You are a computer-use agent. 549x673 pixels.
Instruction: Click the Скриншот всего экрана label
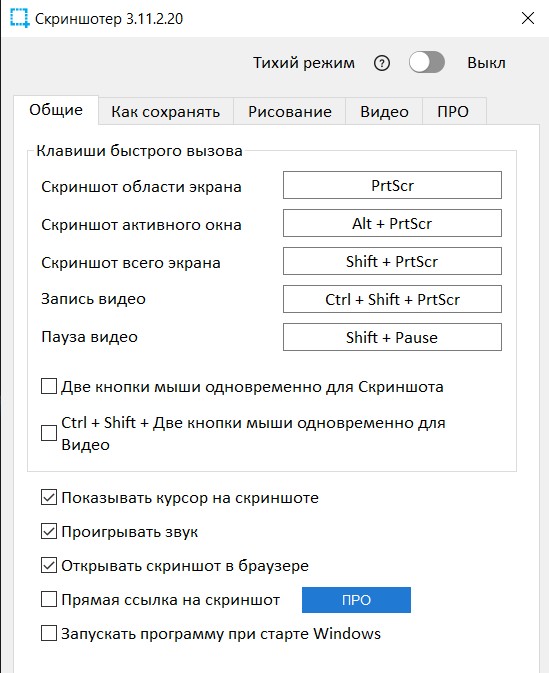131,263
